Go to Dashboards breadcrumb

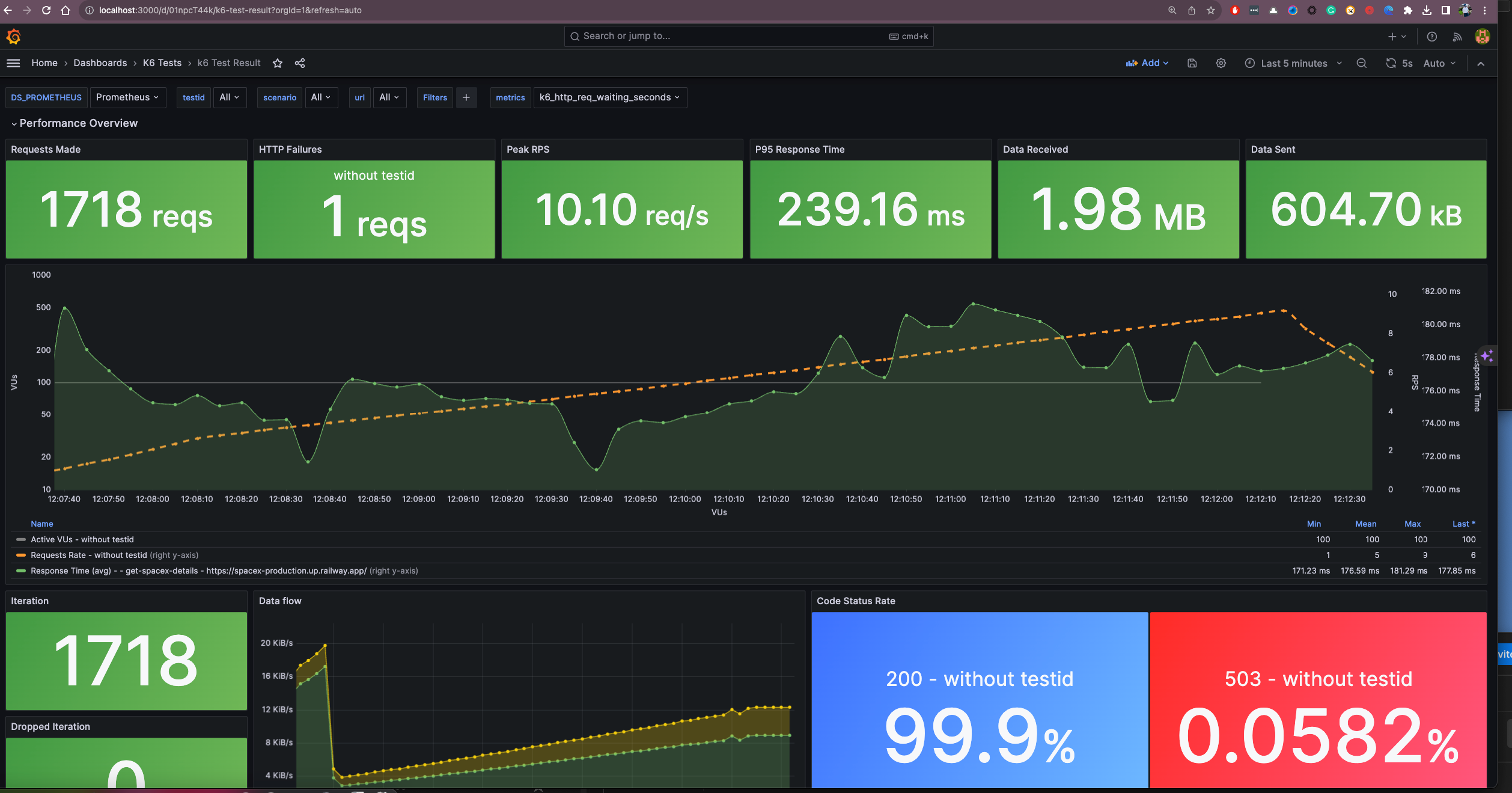(x=100, y=63)
